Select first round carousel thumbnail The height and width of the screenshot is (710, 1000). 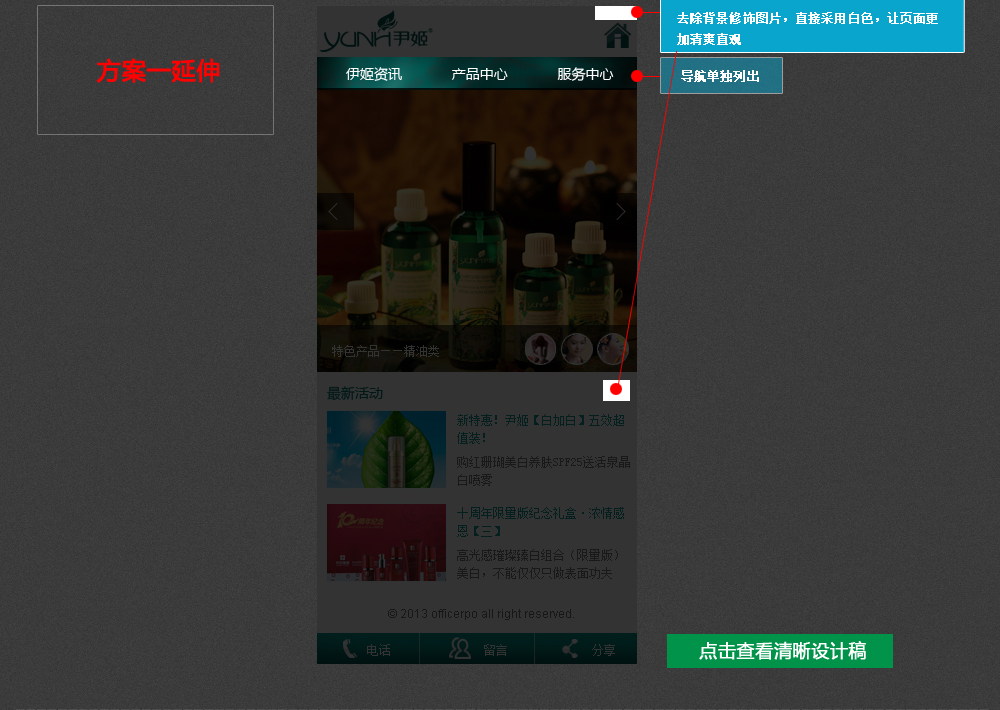540,349
